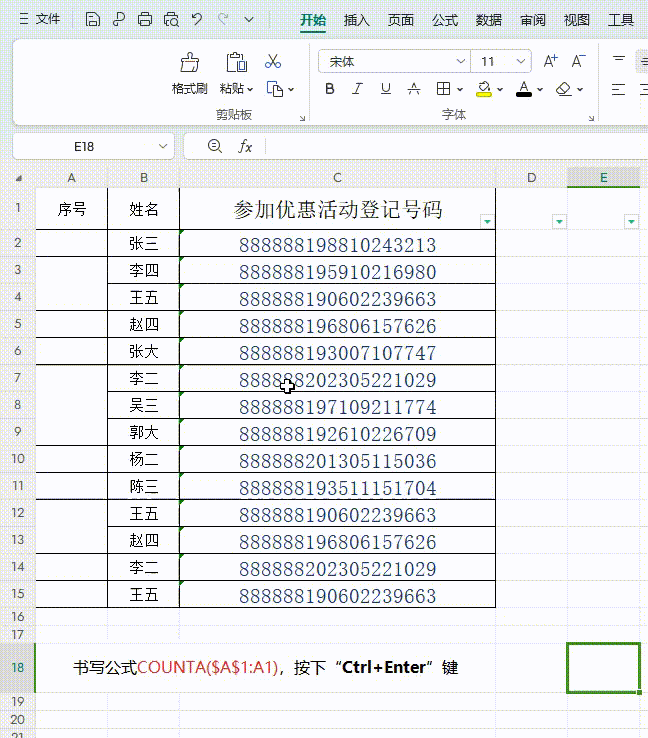Toggle Underline formatting

tap(386, 88)
